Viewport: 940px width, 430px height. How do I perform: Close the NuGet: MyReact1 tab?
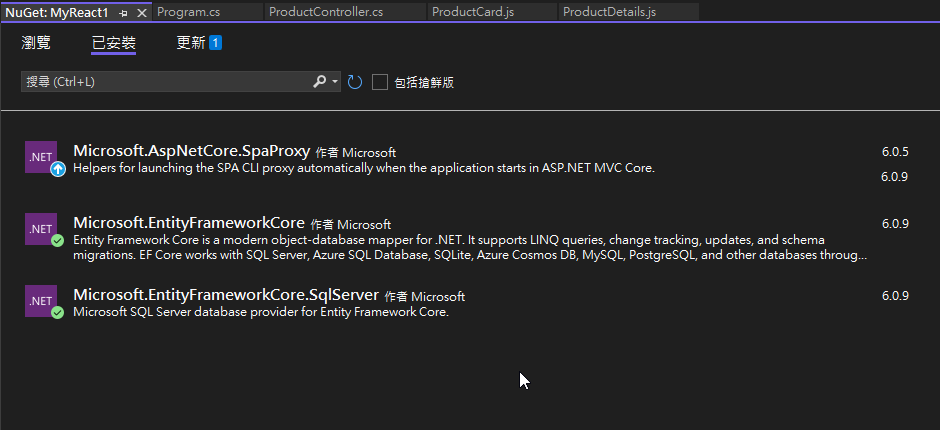point(141,13)
